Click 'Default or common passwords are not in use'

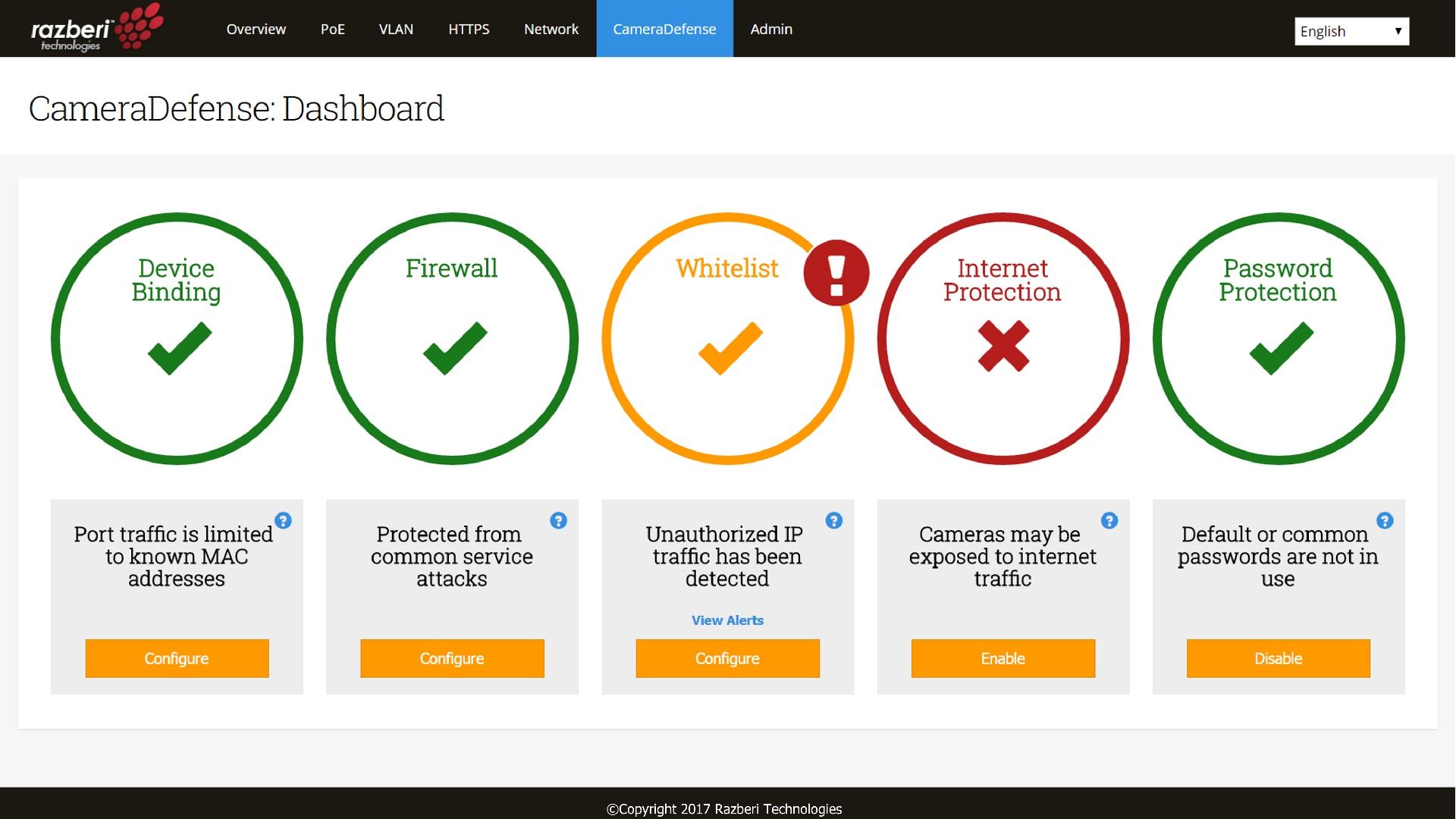[x=1277, y=557]
